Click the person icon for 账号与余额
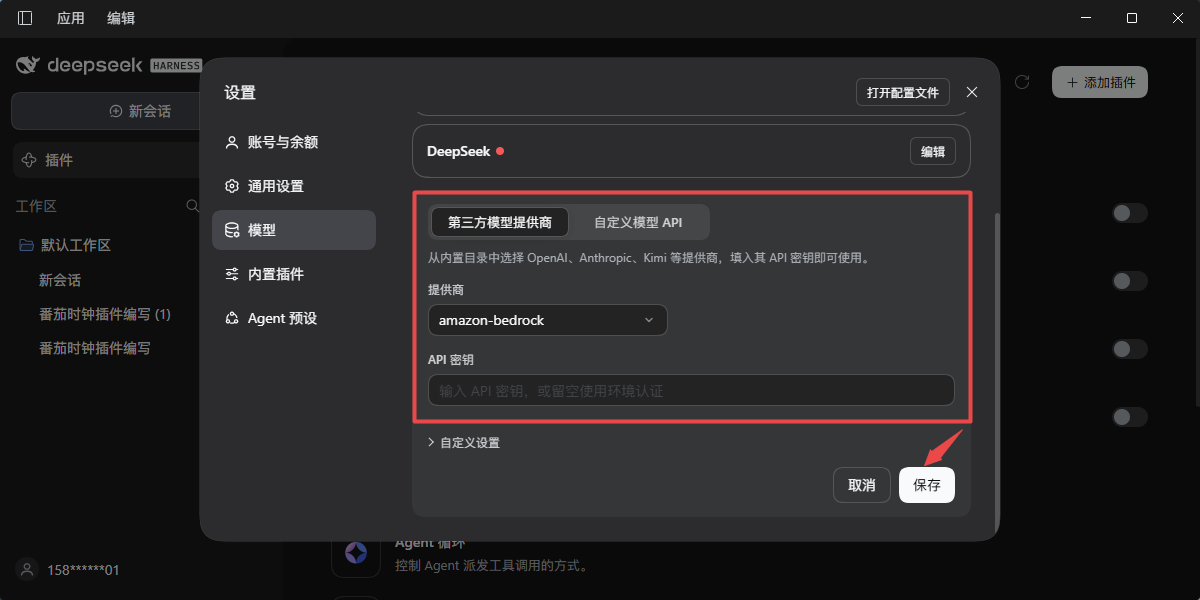This screenshot has height=600, width=1200. [232, 142]
